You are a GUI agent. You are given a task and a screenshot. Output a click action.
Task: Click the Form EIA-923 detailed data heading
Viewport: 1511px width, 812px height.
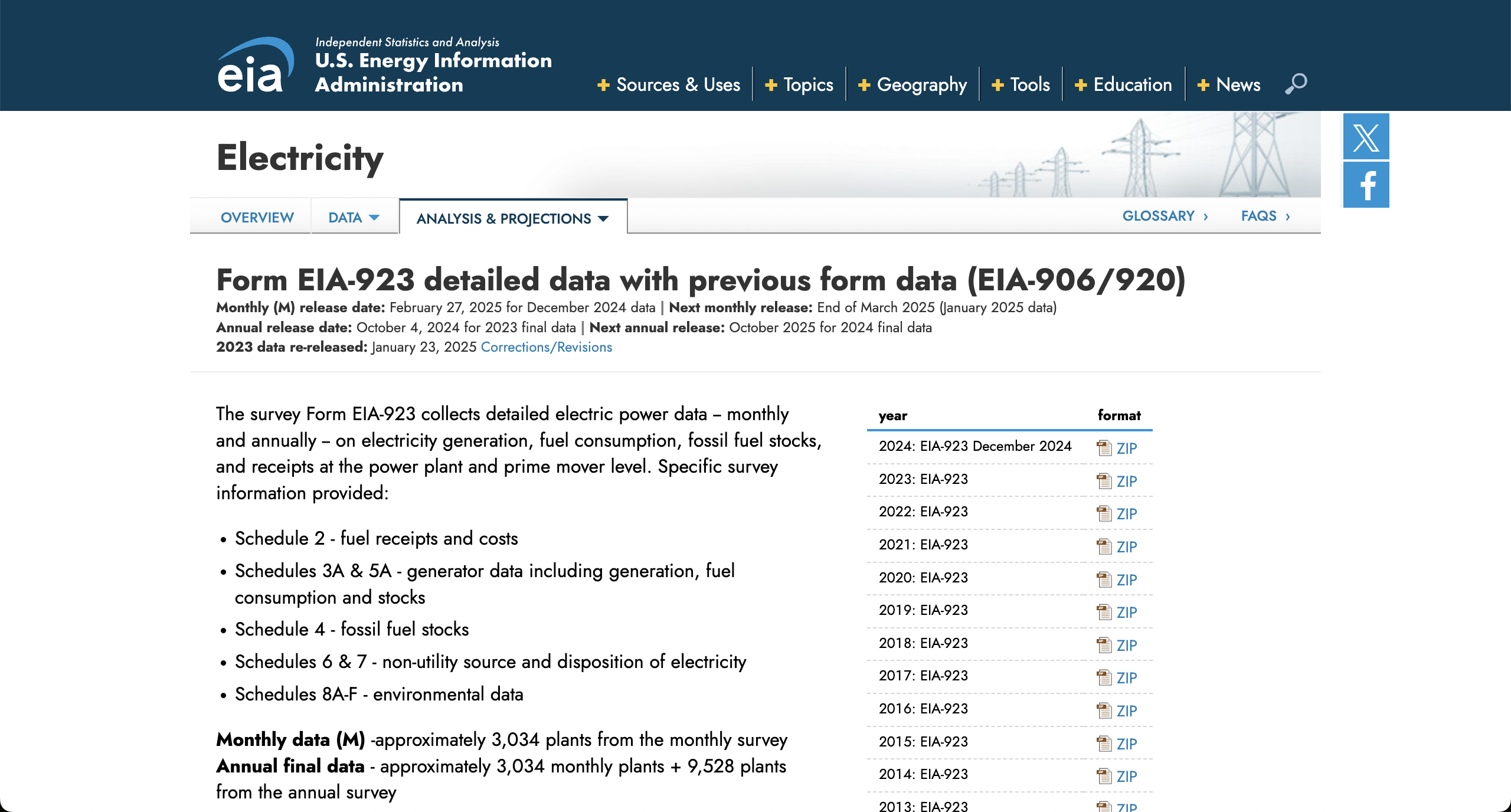pyautogui.click(x=701, y=280)
